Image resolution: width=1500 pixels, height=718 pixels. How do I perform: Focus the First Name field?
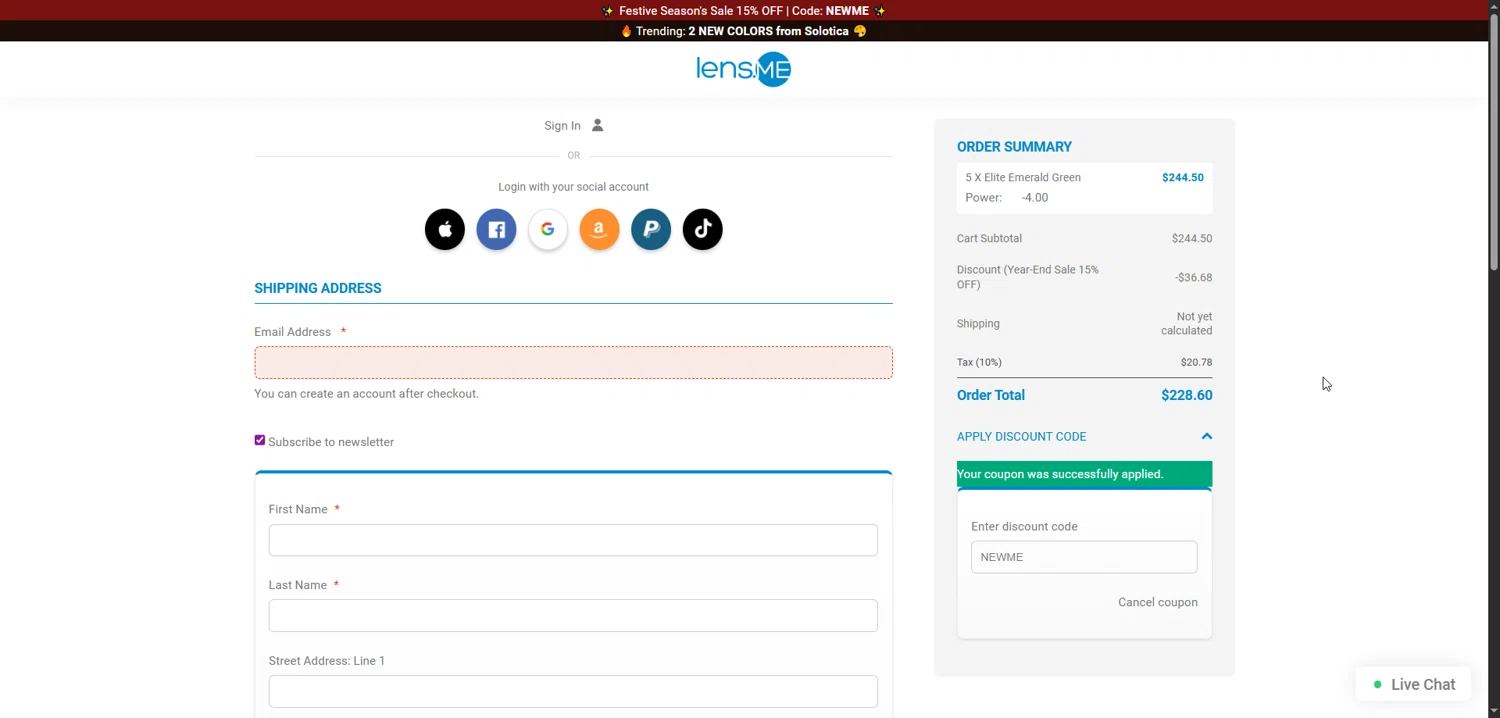(x=573, y=540)
